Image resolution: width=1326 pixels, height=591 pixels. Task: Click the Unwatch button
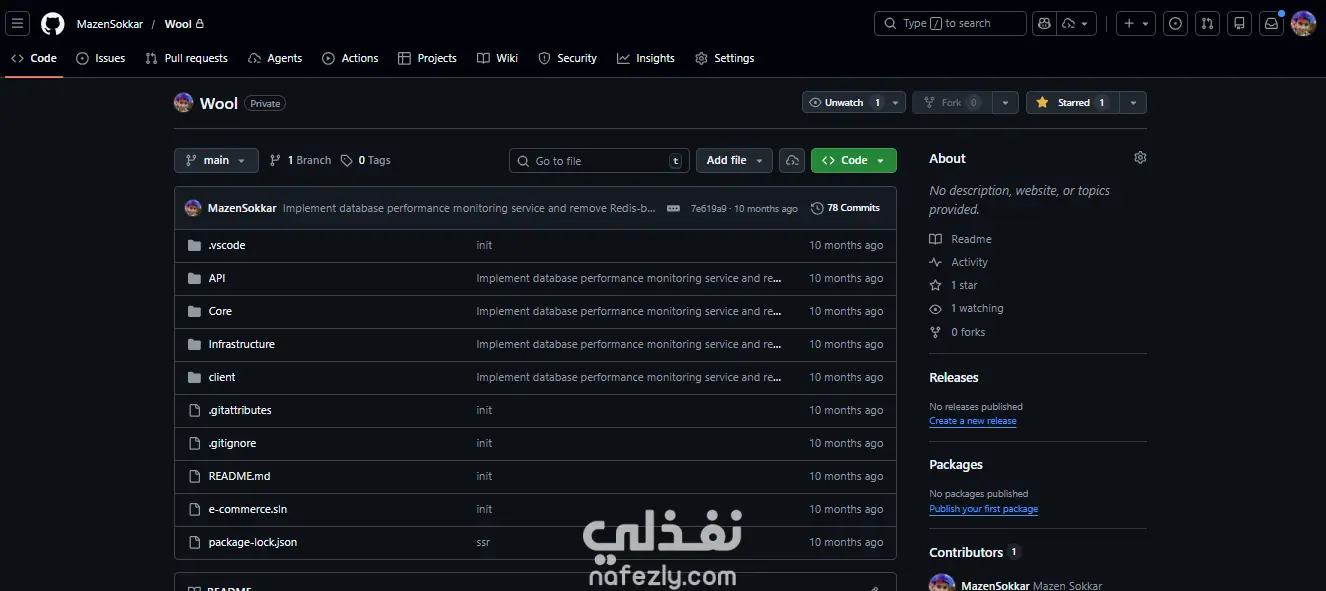click(x=845, y=103)
